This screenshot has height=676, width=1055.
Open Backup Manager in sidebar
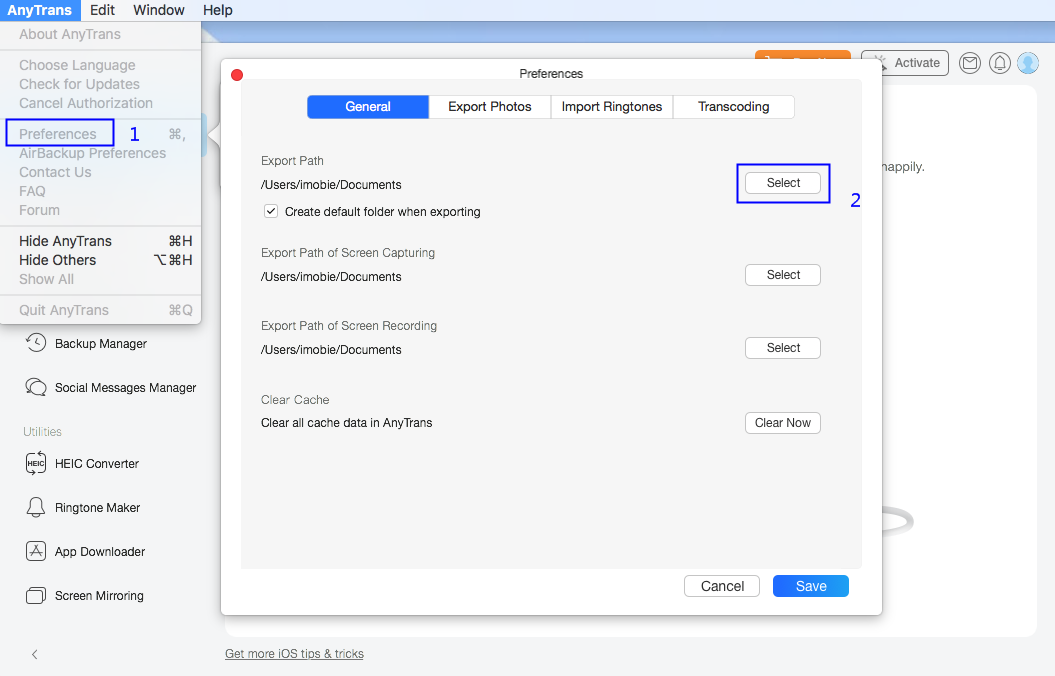click(101, 344)
